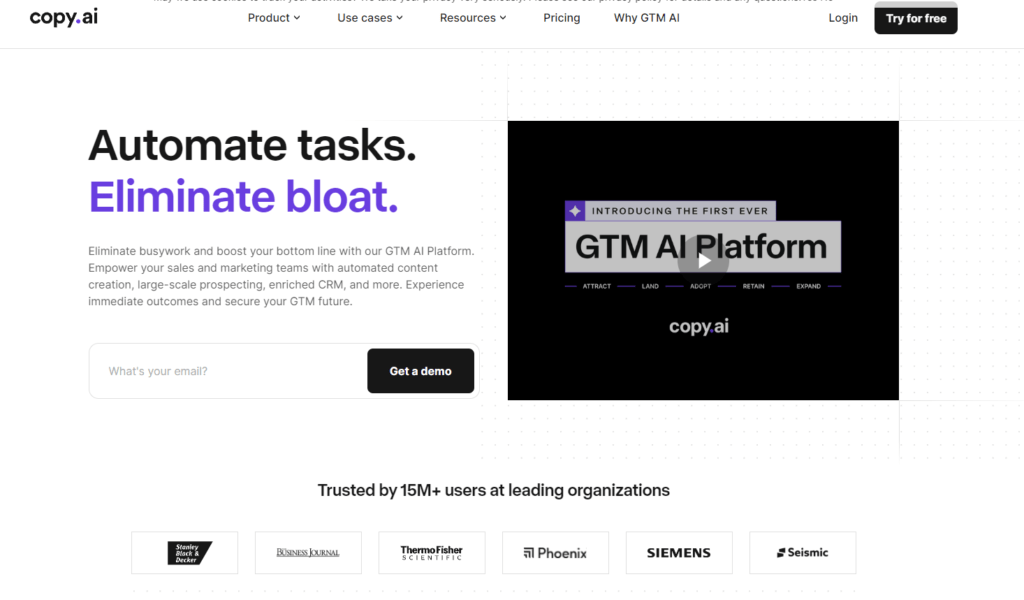Click the purple sparkle icon in video banner
The width and height of the screenshot is (1024, 600).
click(575, 211)
